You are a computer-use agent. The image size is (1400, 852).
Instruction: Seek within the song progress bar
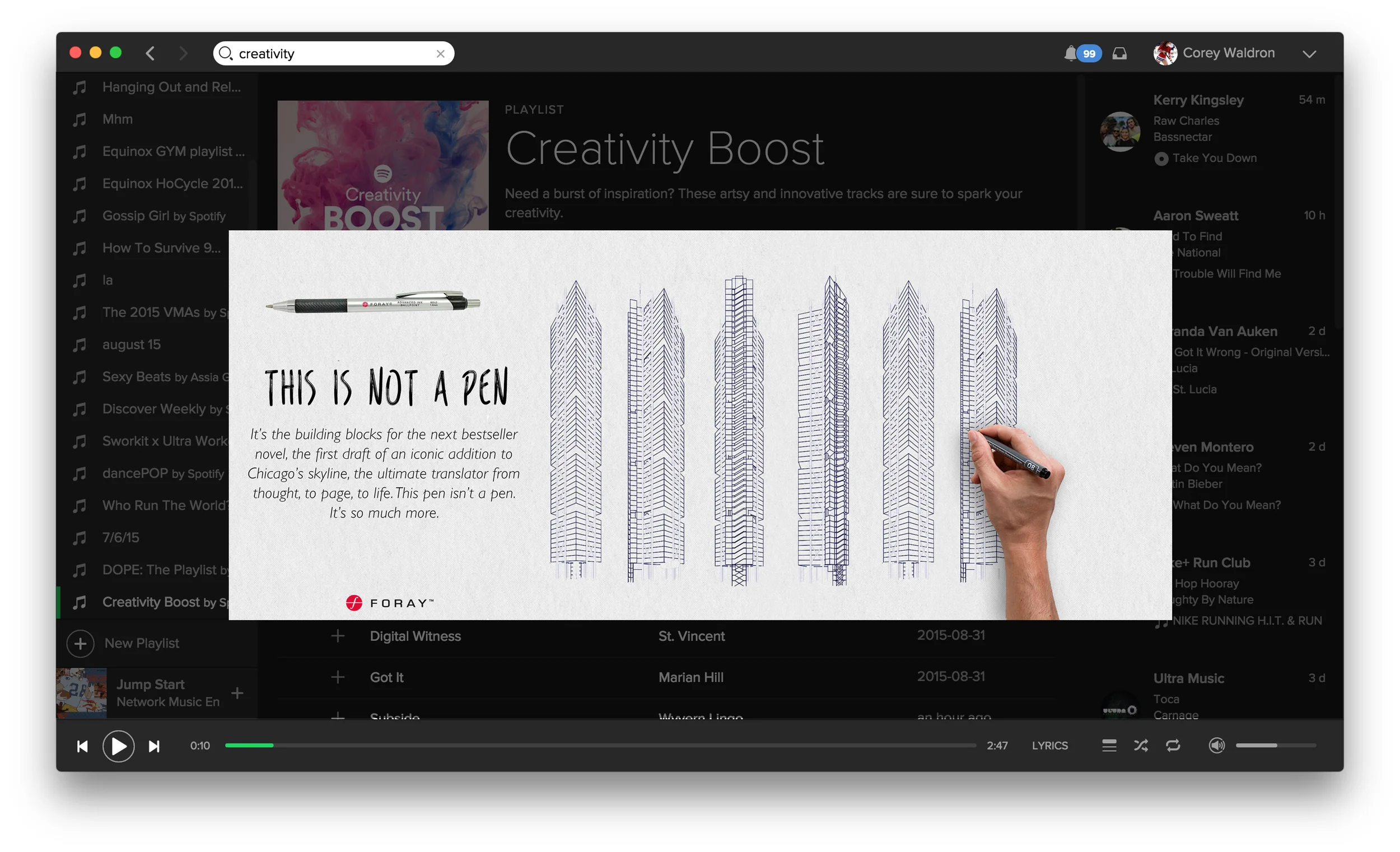[x=600, y=745]
